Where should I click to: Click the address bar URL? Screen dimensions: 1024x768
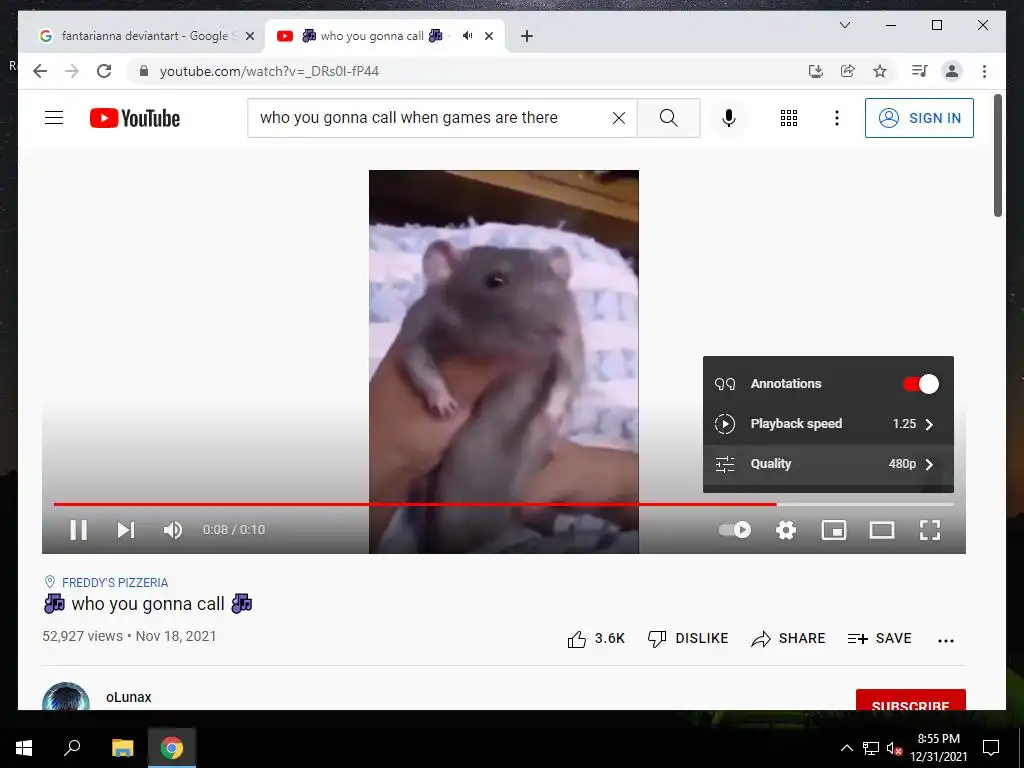[269, 71]
